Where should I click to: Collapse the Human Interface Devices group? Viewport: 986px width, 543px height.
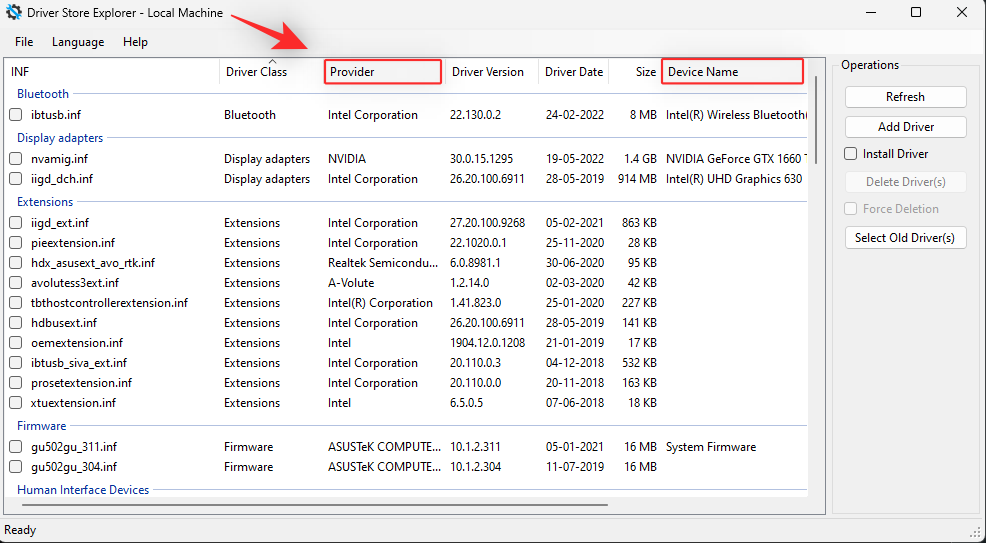tap(83, 490)
